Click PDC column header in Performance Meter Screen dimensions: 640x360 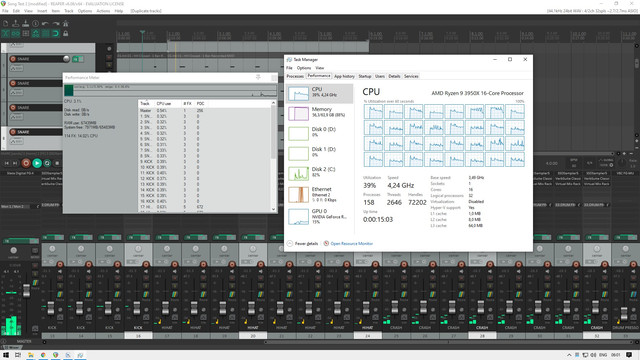[200, 104]
